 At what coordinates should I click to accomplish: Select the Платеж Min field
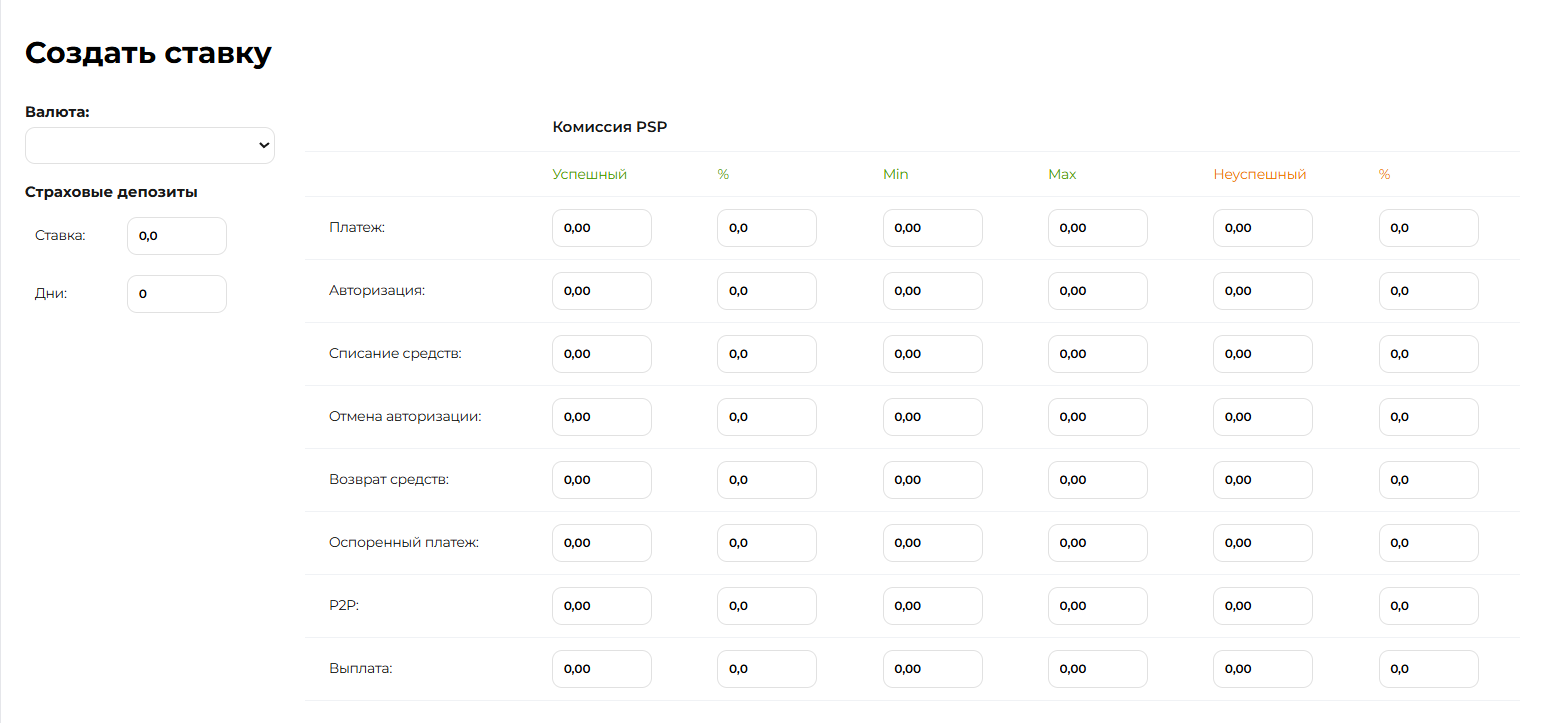click(932, 228)
